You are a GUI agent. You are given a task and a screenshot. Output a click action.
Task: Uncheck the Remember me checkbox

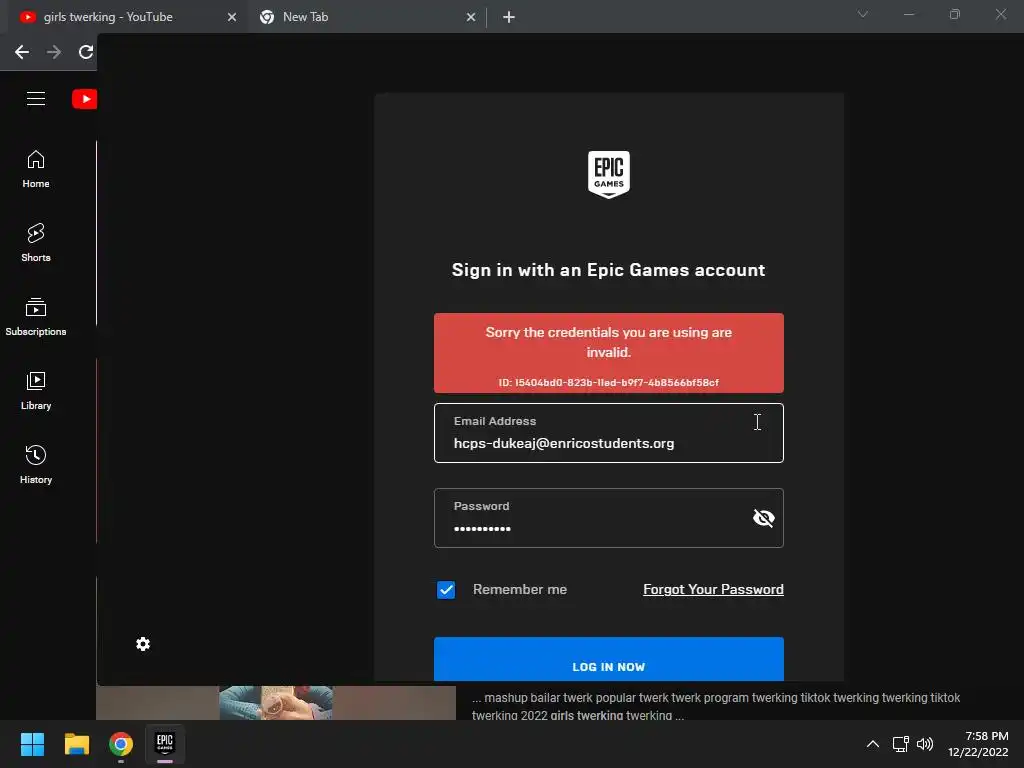[446, 590]
